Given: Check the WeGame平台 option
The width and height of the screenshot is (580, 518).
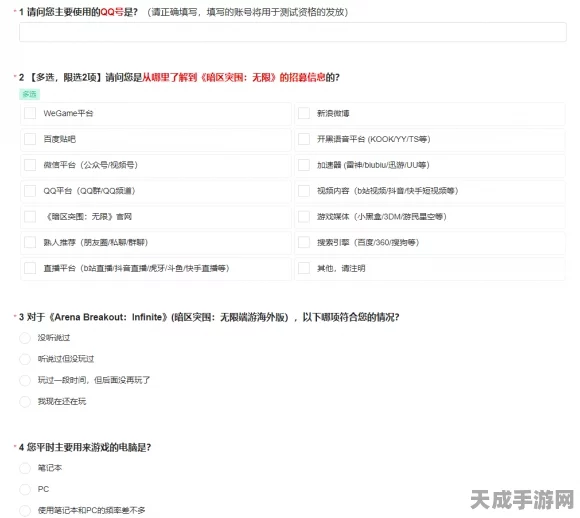Looking at the screenshot, I should point(30,113).
